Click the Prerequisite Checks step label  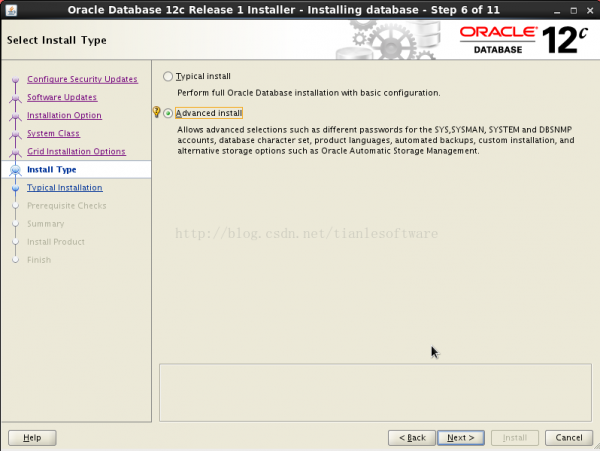point(67,206)
